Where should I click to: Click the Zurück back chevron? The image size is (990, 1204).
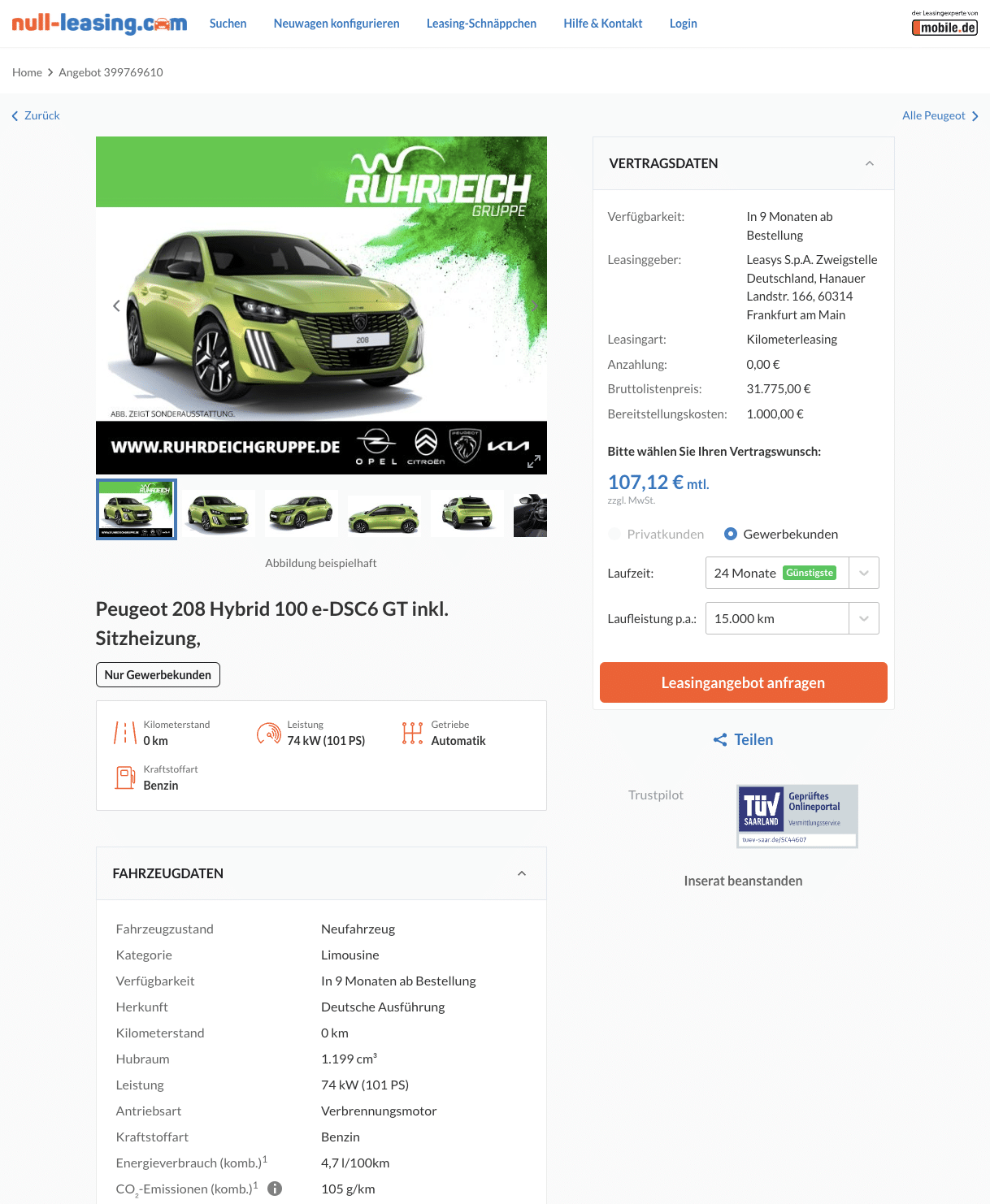tap(15, 116)
